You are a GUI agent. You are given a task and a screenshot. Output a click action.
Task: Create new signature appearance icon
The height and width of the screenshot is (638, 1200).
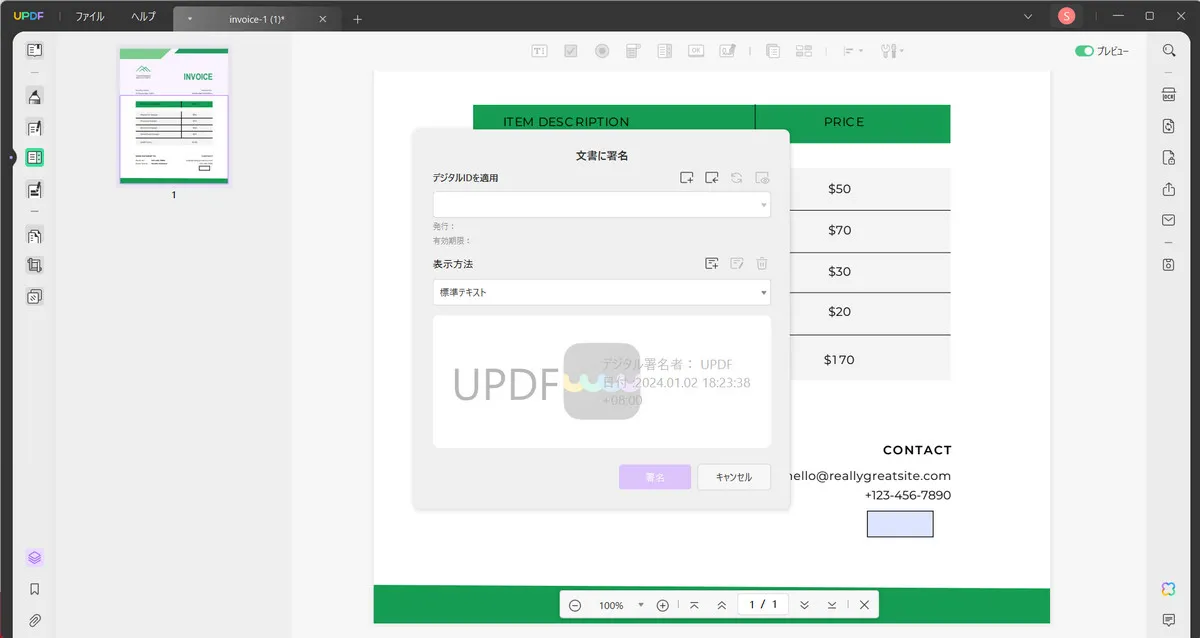click(x=712, y=264)
